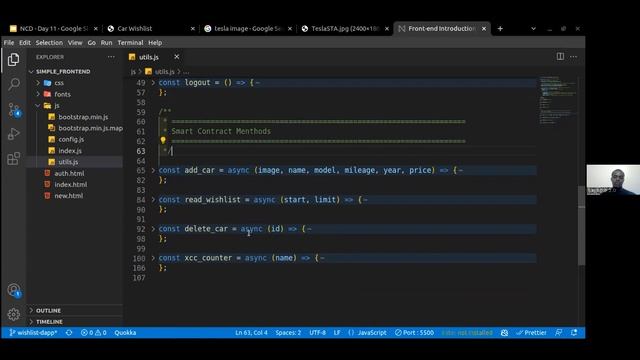Open index.html in explorer
This screenshot has width=640, height=360.
[71, 184]
